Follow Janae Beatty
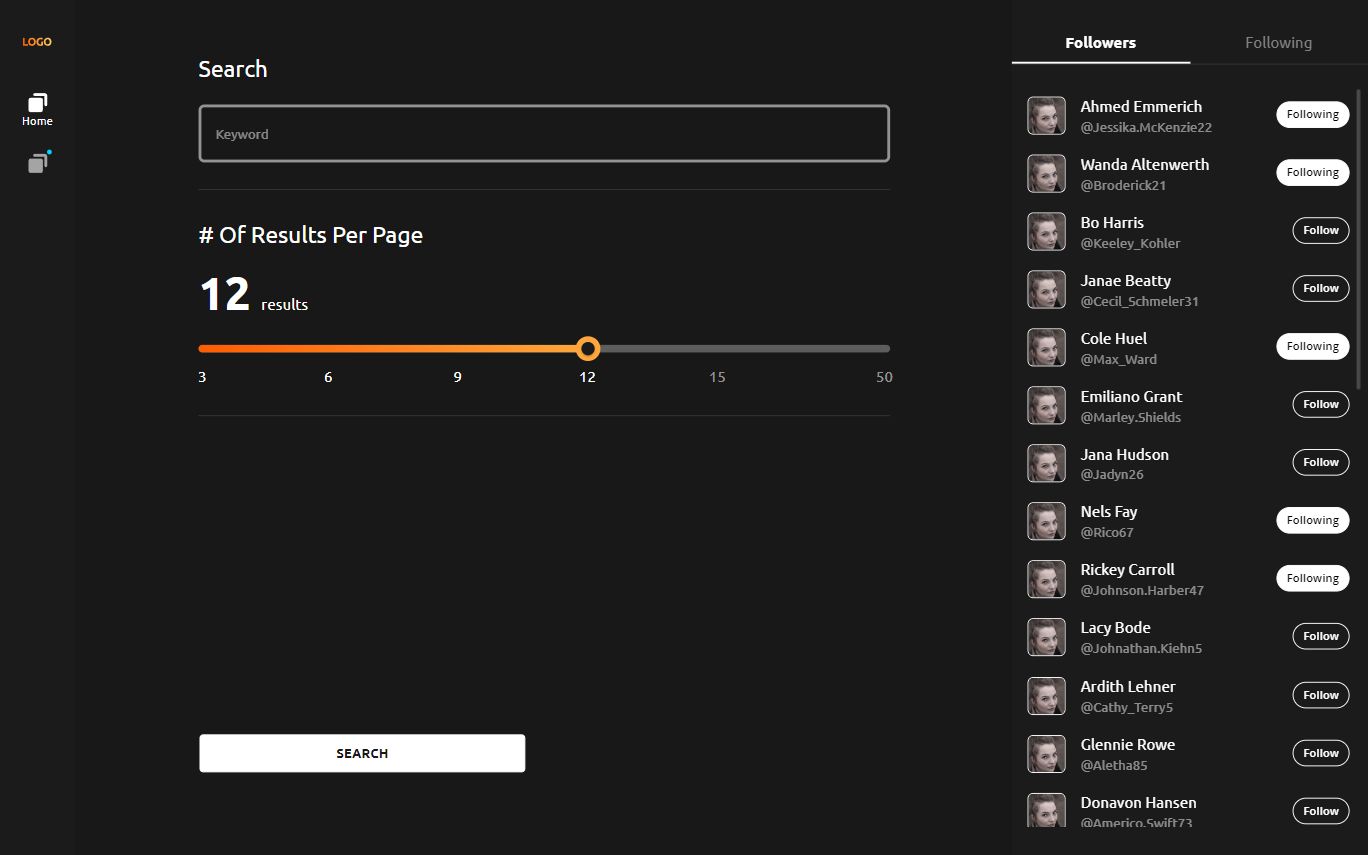The width and height of the screenshot is (1368, 855). [1320, 289]
